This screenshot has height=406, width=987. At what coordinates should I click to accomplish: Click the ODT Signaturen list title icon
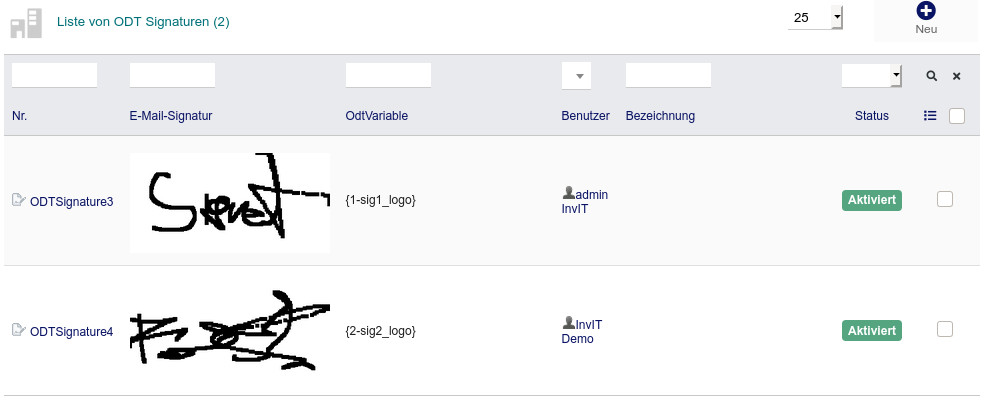tap(27, 22)
